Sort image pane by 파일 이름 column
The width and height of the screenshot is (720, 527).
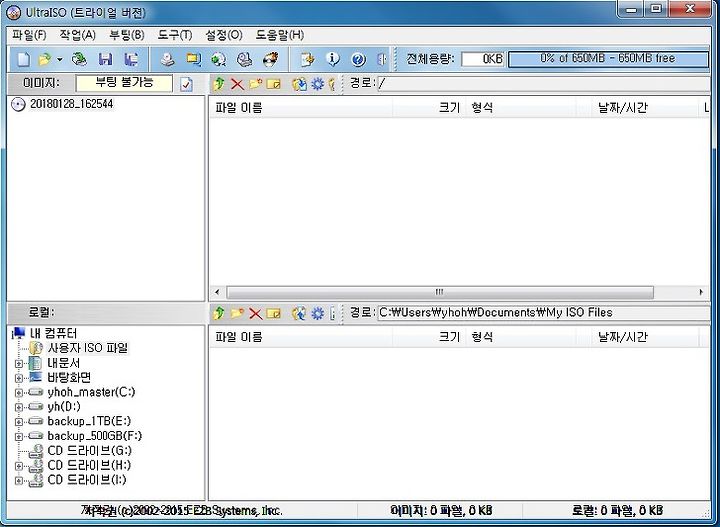[301, 108]
